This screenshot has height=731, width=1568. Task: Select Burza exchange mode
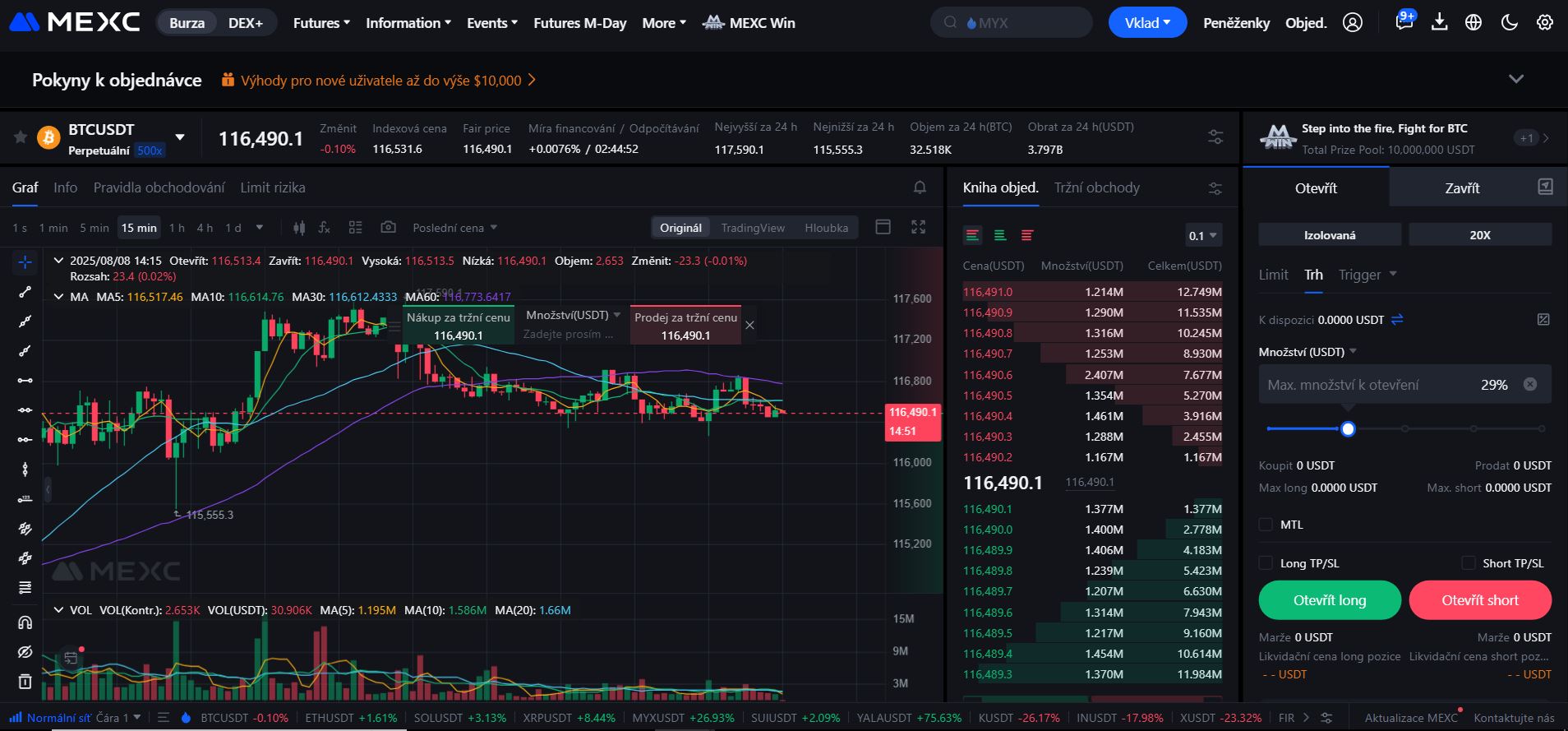(x=187, y=23)
